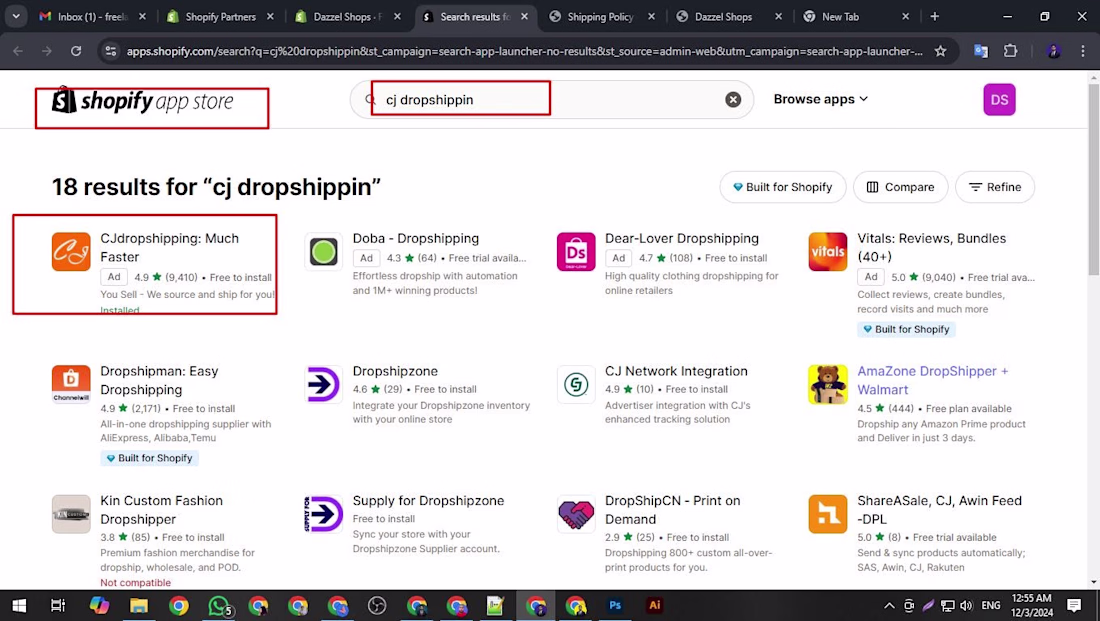The image size is (1100, 621).
Task: Open the Dropshipman app icon
Action: coord(71,384)
